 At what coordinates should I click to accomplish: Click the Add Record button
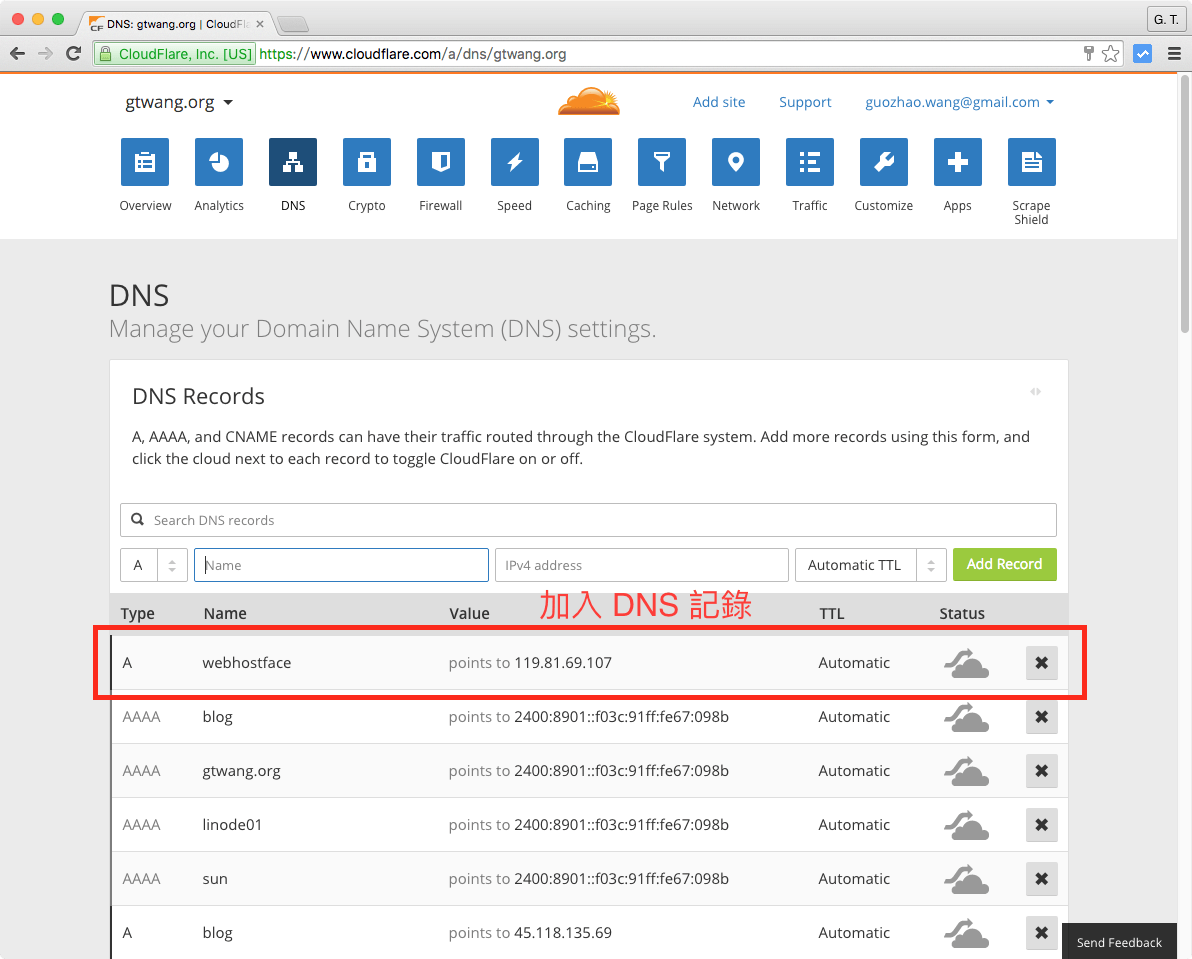(1004, 564)
